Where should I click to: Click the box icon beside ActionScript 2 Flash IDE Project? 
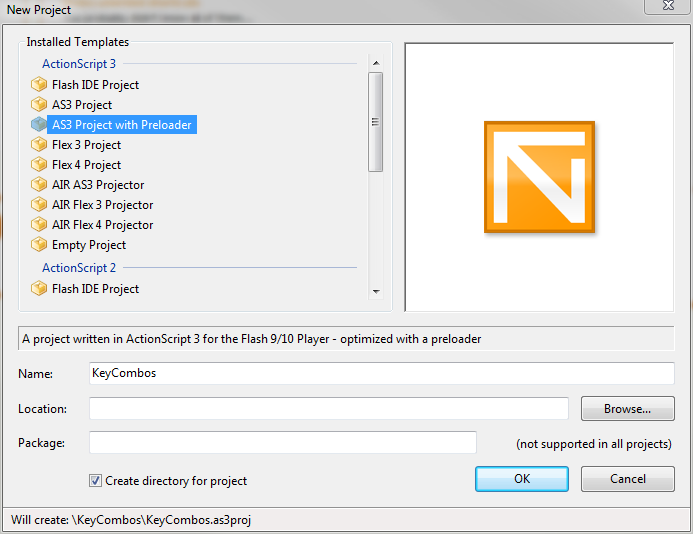39,288
